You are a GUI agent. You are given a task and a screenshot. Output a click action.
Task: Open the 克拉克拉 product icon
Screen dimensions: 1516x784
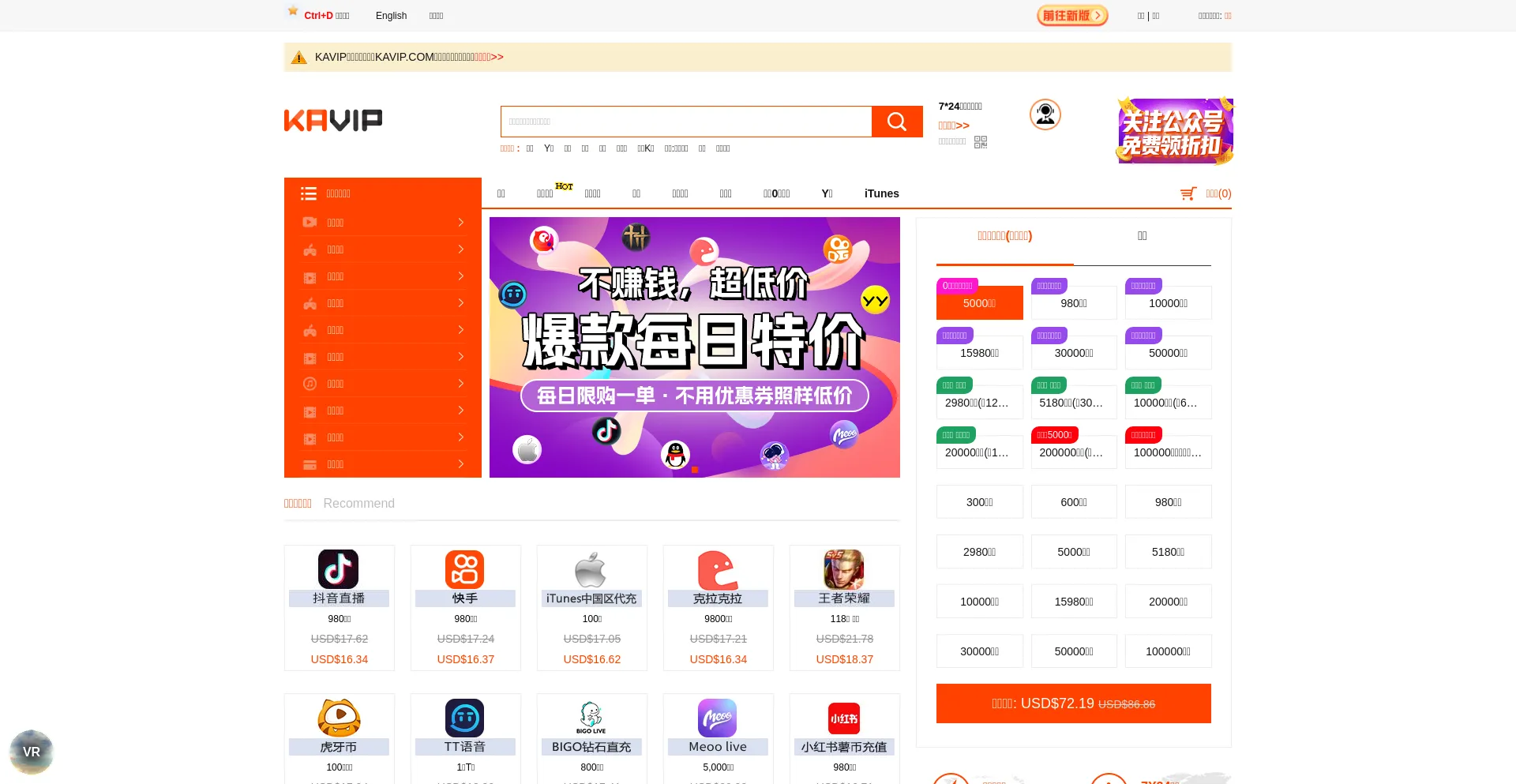point(718,569)
